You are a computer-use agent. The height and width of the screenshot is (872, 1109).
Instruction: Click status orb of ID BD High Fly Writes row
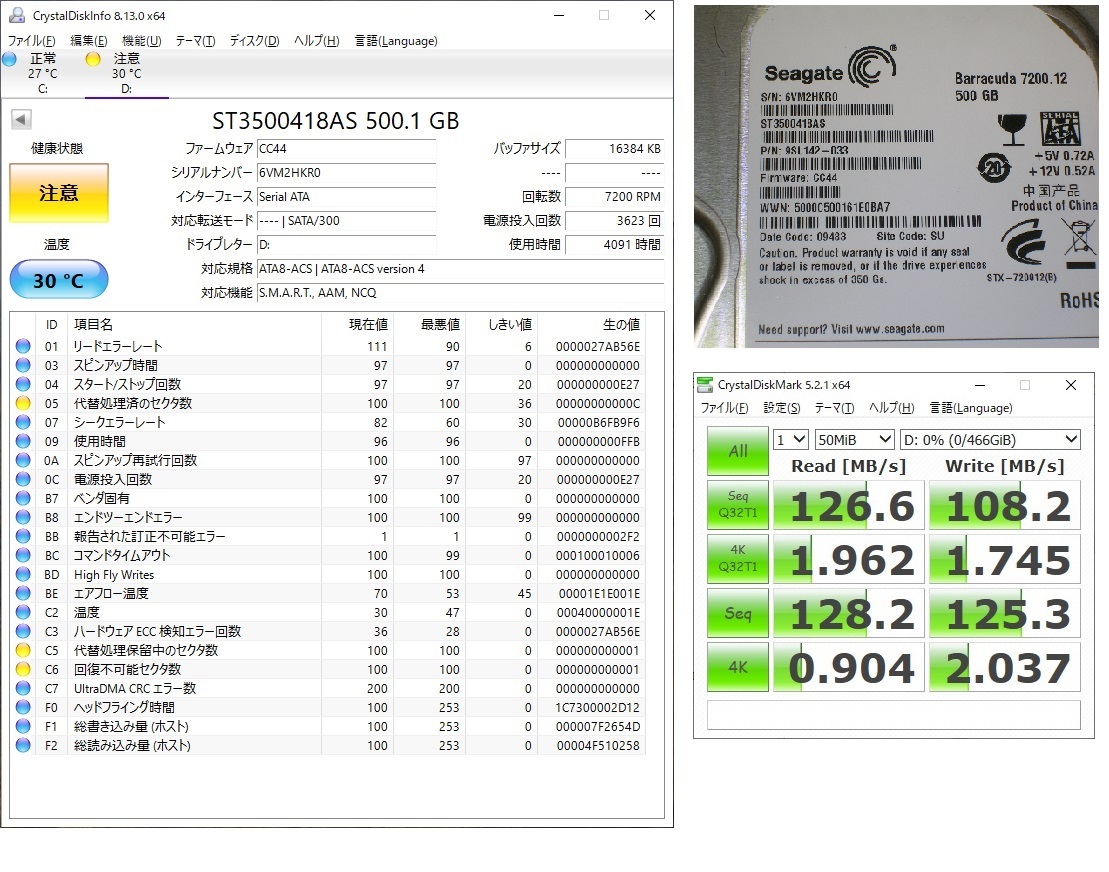pyautogui.click(x=23, y=574)
